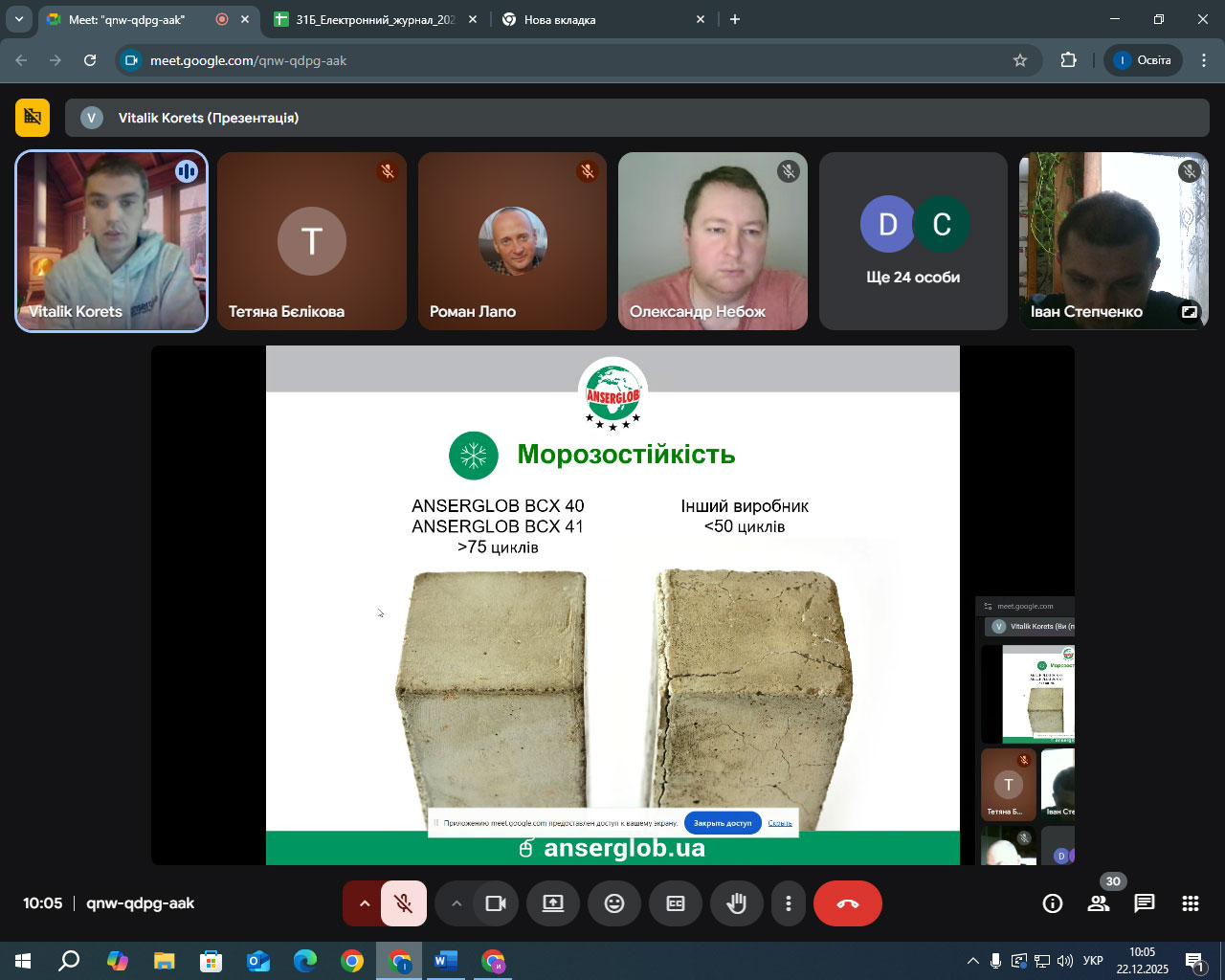Open more options three-dot menu
The width and height of the screenshot is (1225, 980).
[x=789, y=903]
